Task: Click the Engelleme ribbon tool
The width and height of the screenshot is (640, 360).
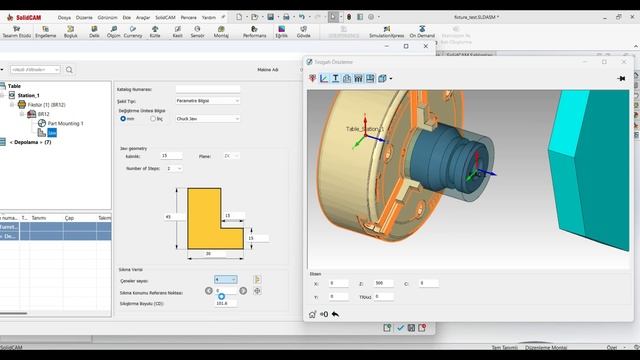Action: pos(45,32)
